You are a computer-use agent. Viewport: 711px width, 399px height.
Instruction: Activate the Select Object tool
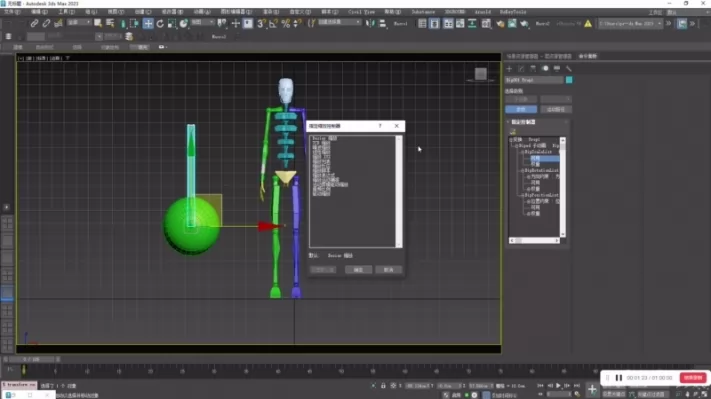click(x=97, y=23)
